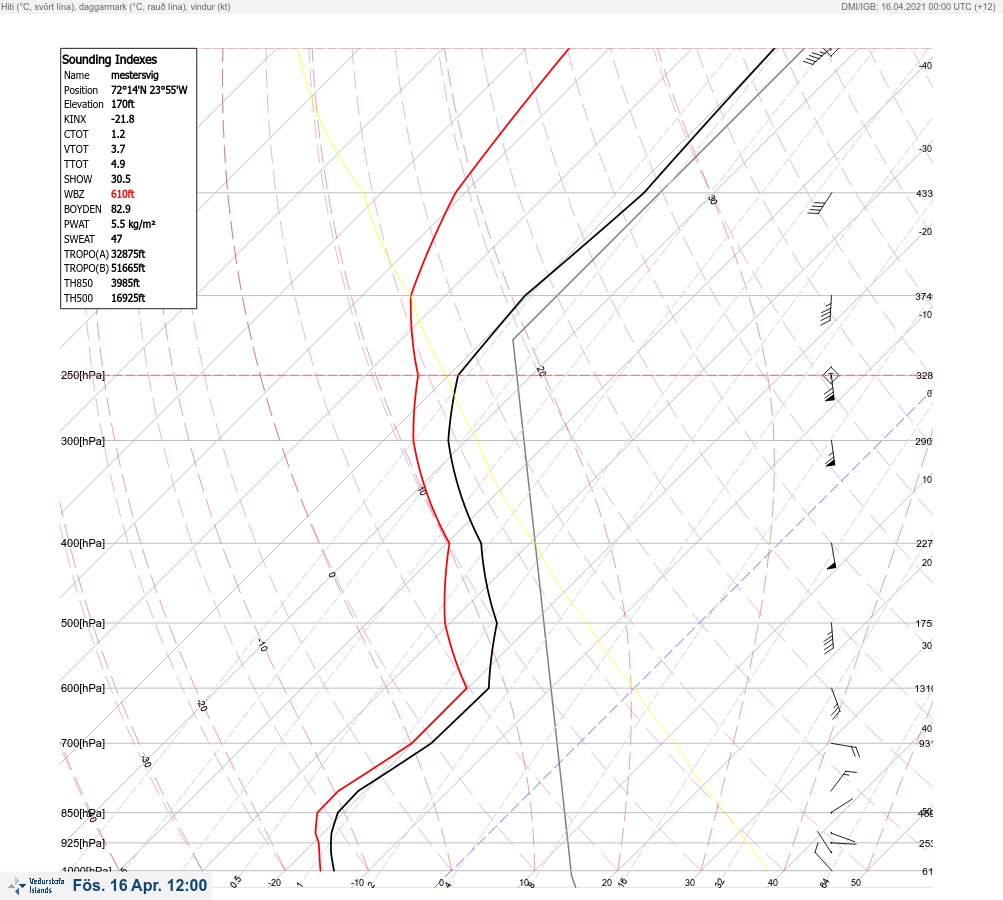
Task: Click the red WBZ value 610ft
Action: (122, 194)
